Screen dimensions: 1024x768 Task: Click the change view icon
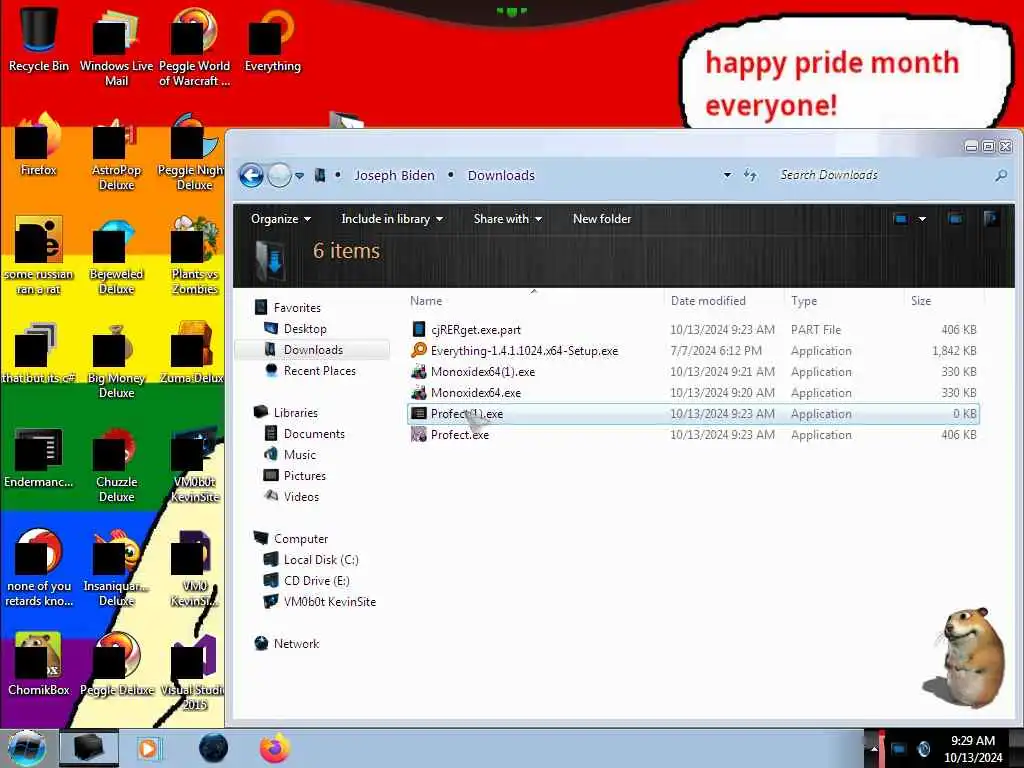[901, 219]
